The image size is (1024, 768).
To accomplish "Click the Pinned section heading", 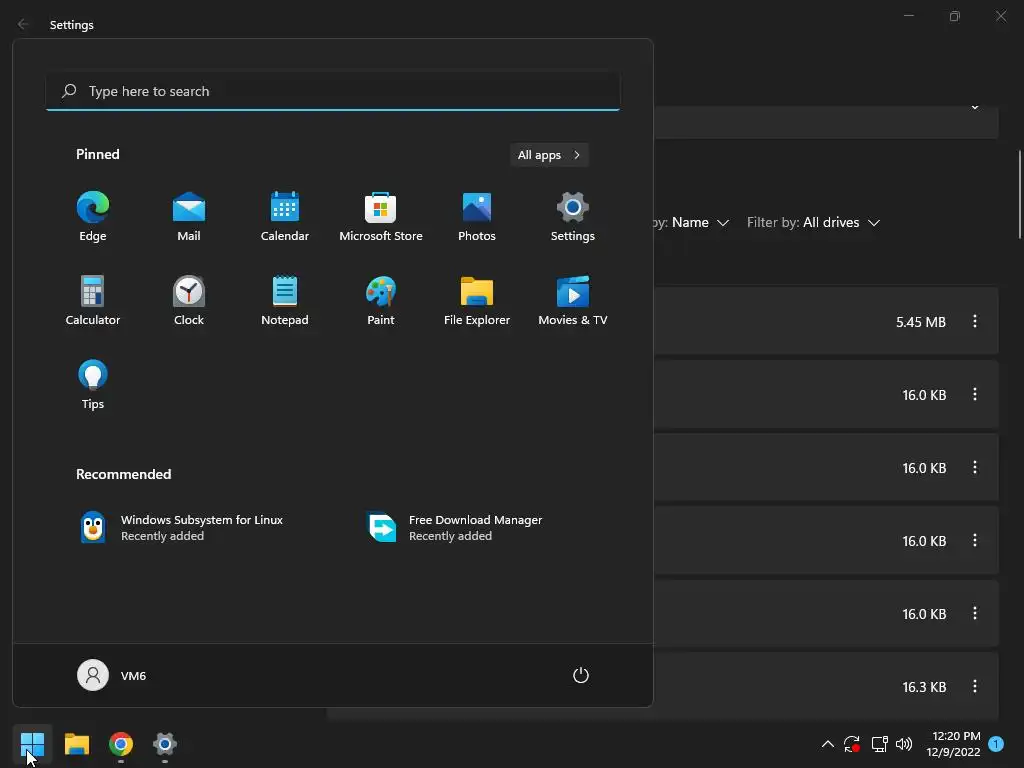I will coord(98,154).
